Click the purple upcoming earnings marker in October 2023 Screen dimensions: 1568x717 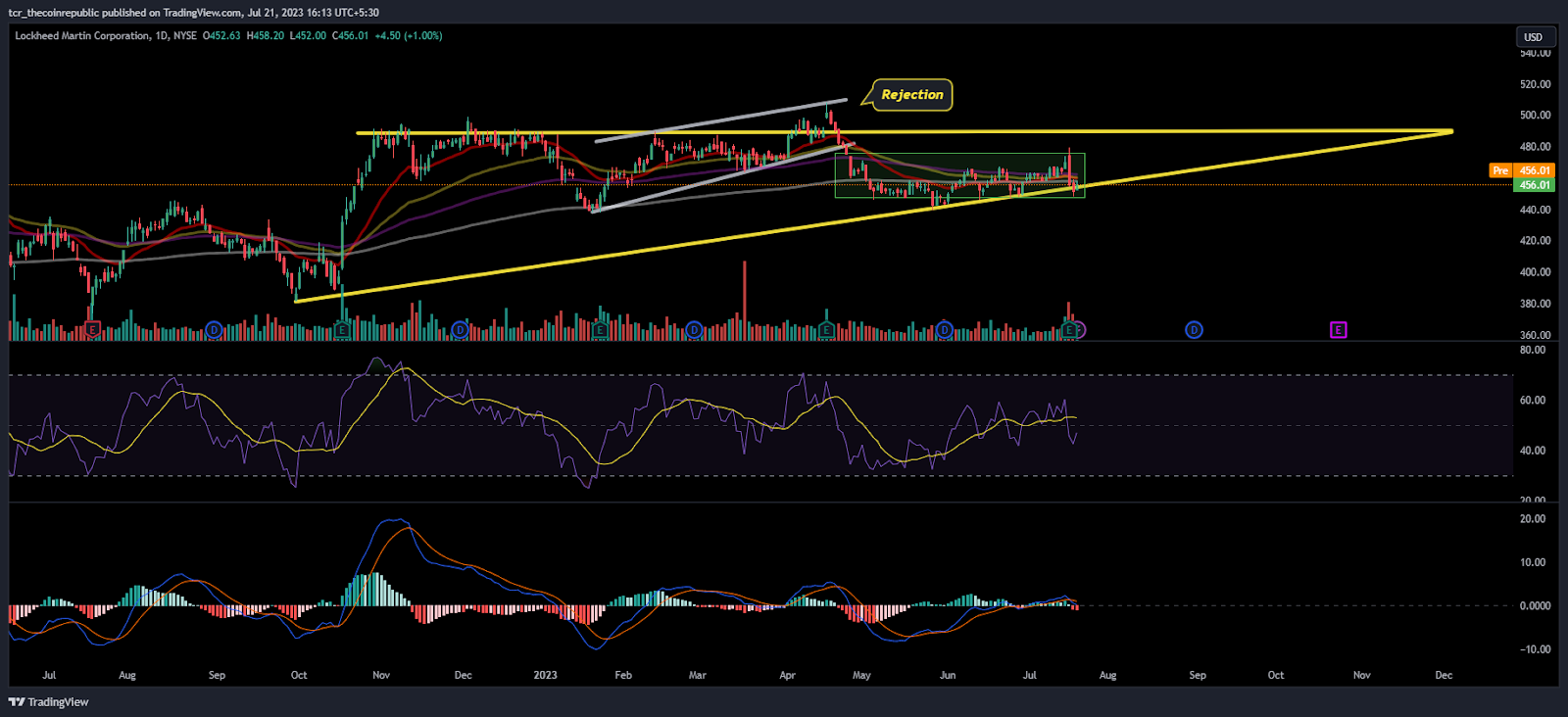(x=1338, y=330)
